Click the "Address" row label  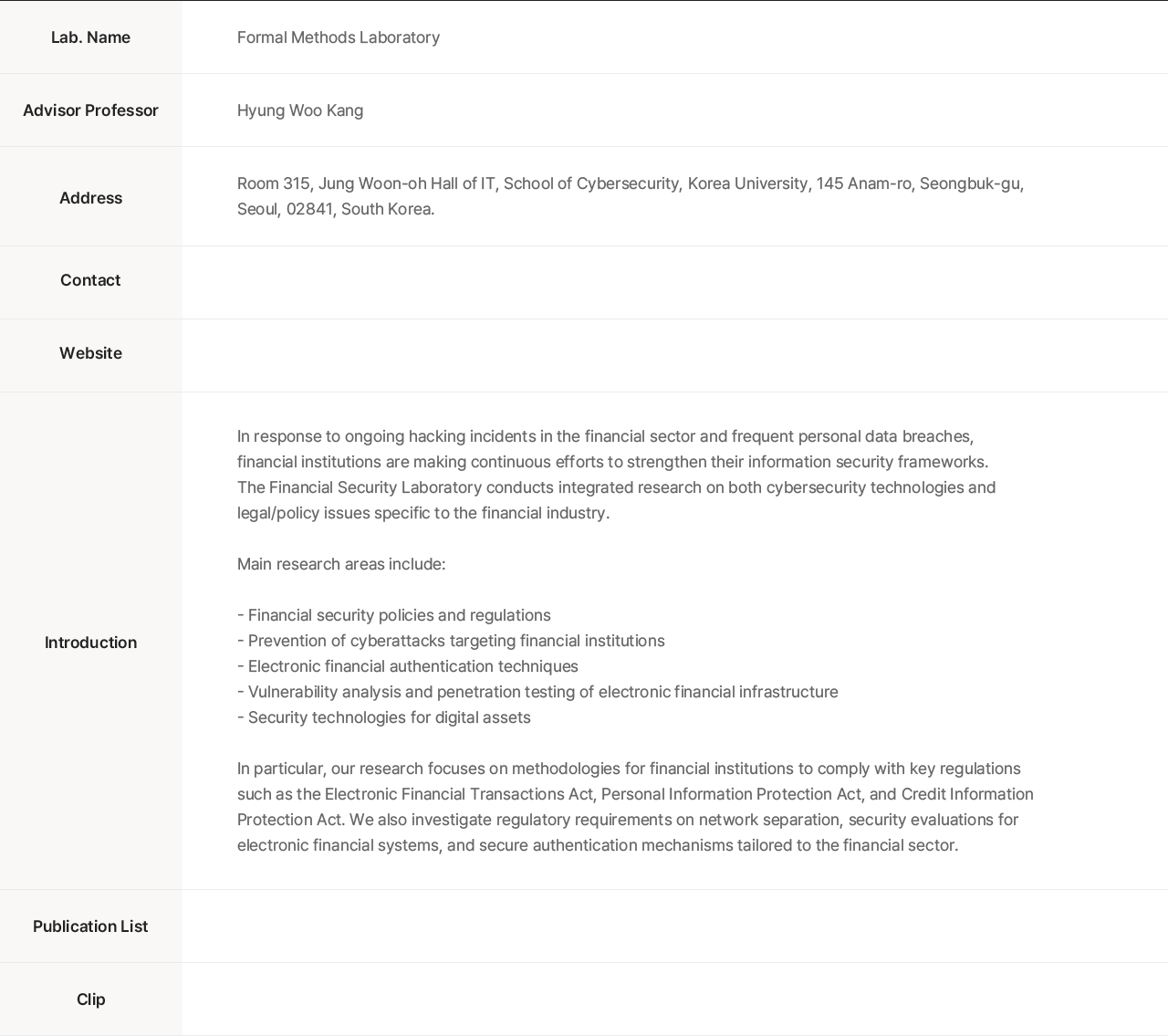(90, 198)
